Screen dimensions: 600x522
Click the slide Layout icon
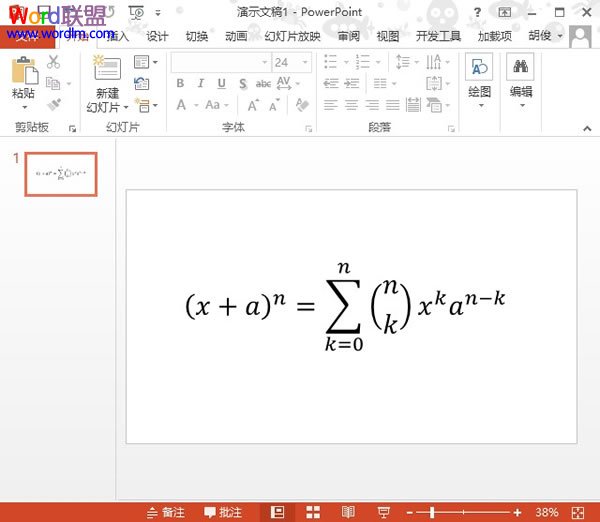pyautogui.click(x=141, y=62)
